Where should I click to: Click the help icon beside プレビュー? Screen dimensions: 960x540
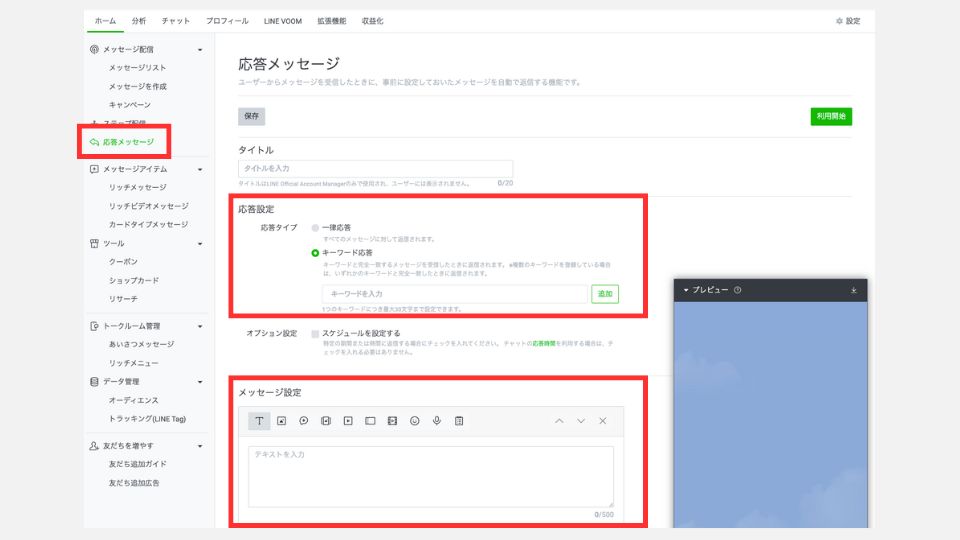click(738, 290)
